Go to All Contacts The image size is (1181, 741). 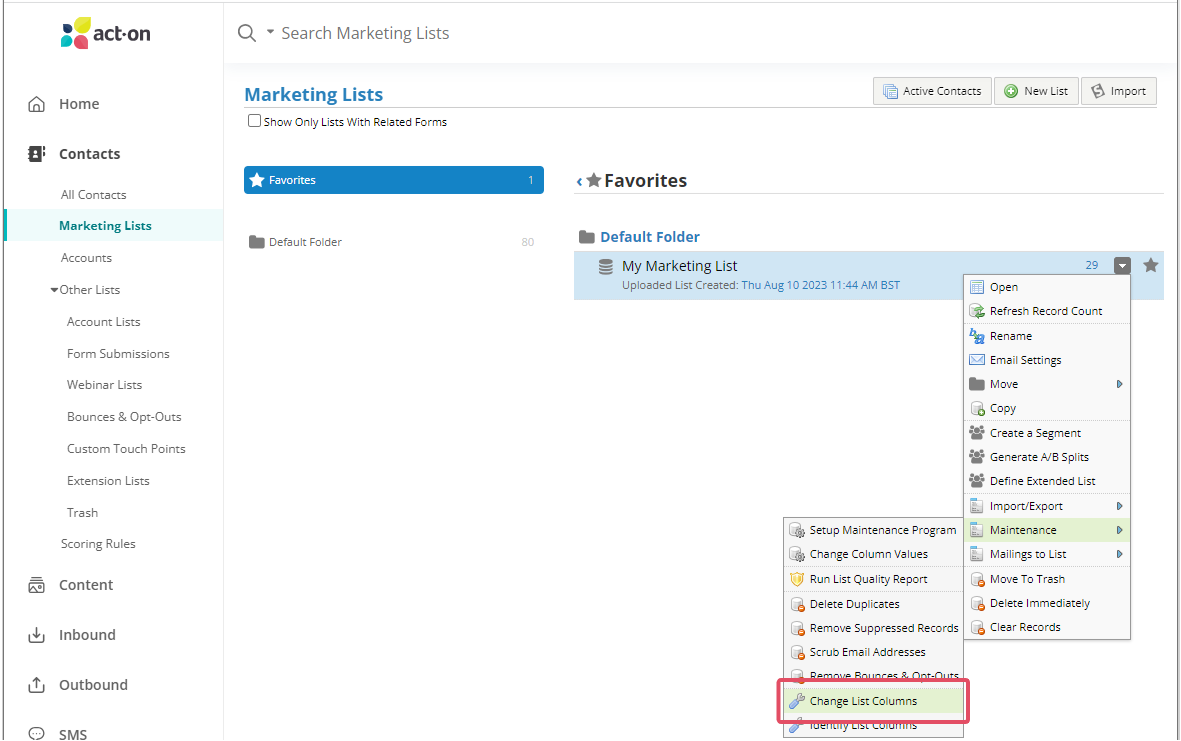coord(93,194)
